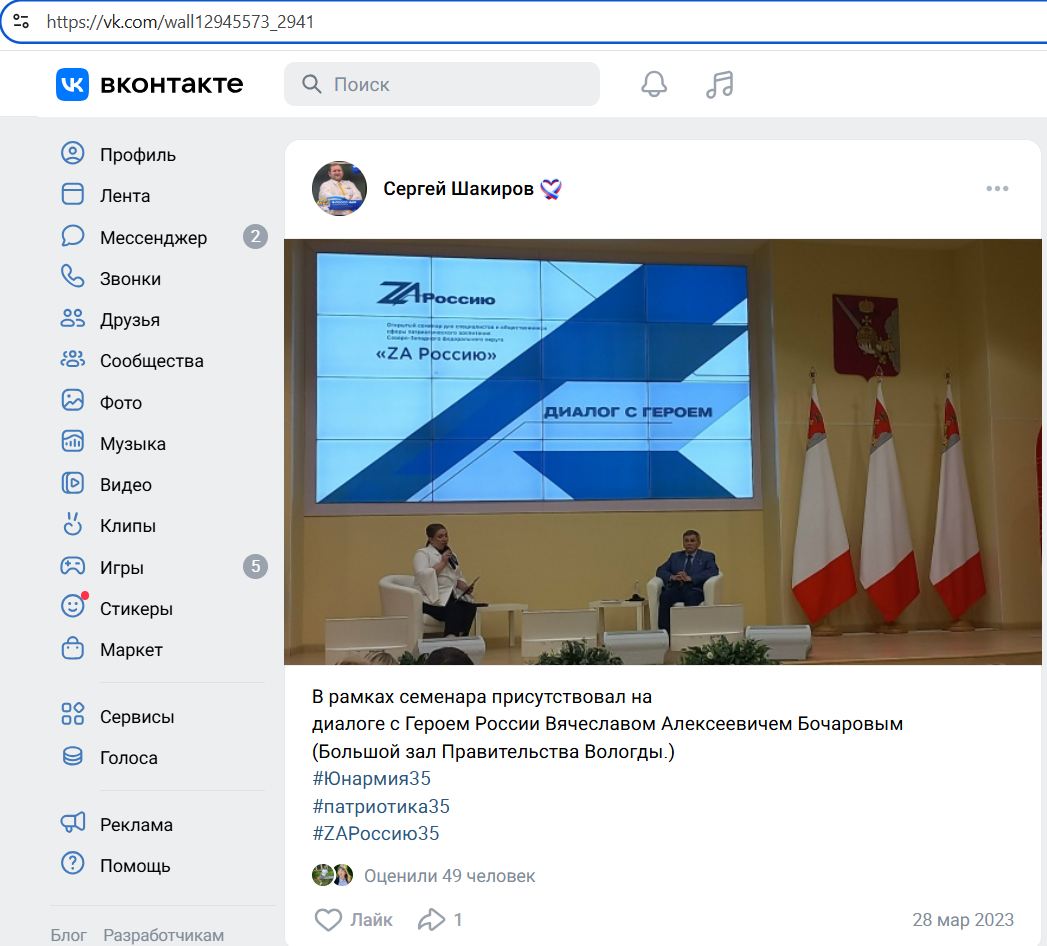Viewport: 1047px width, 946px height.
Task: Click the Стикеры smiley icon
Action: (x=73, y=608)
